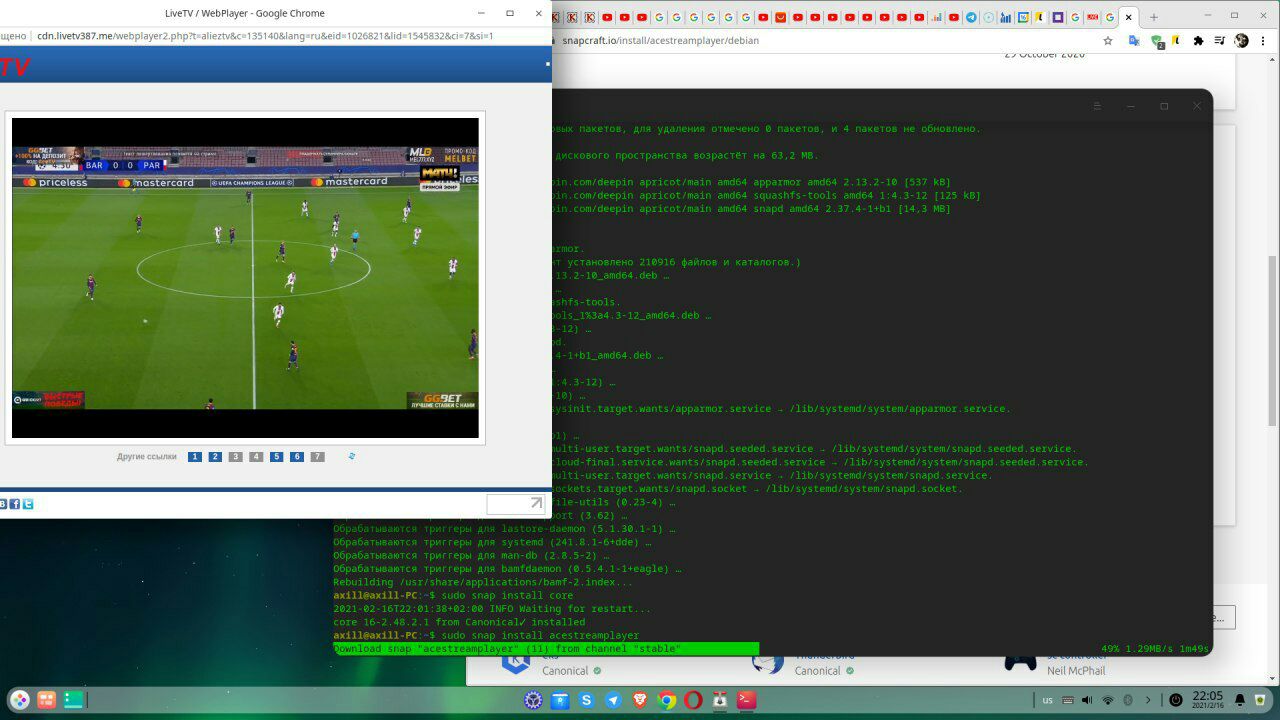Select stream link 2 in LiveTV player

pyautogui.click(x=215, y=457)
